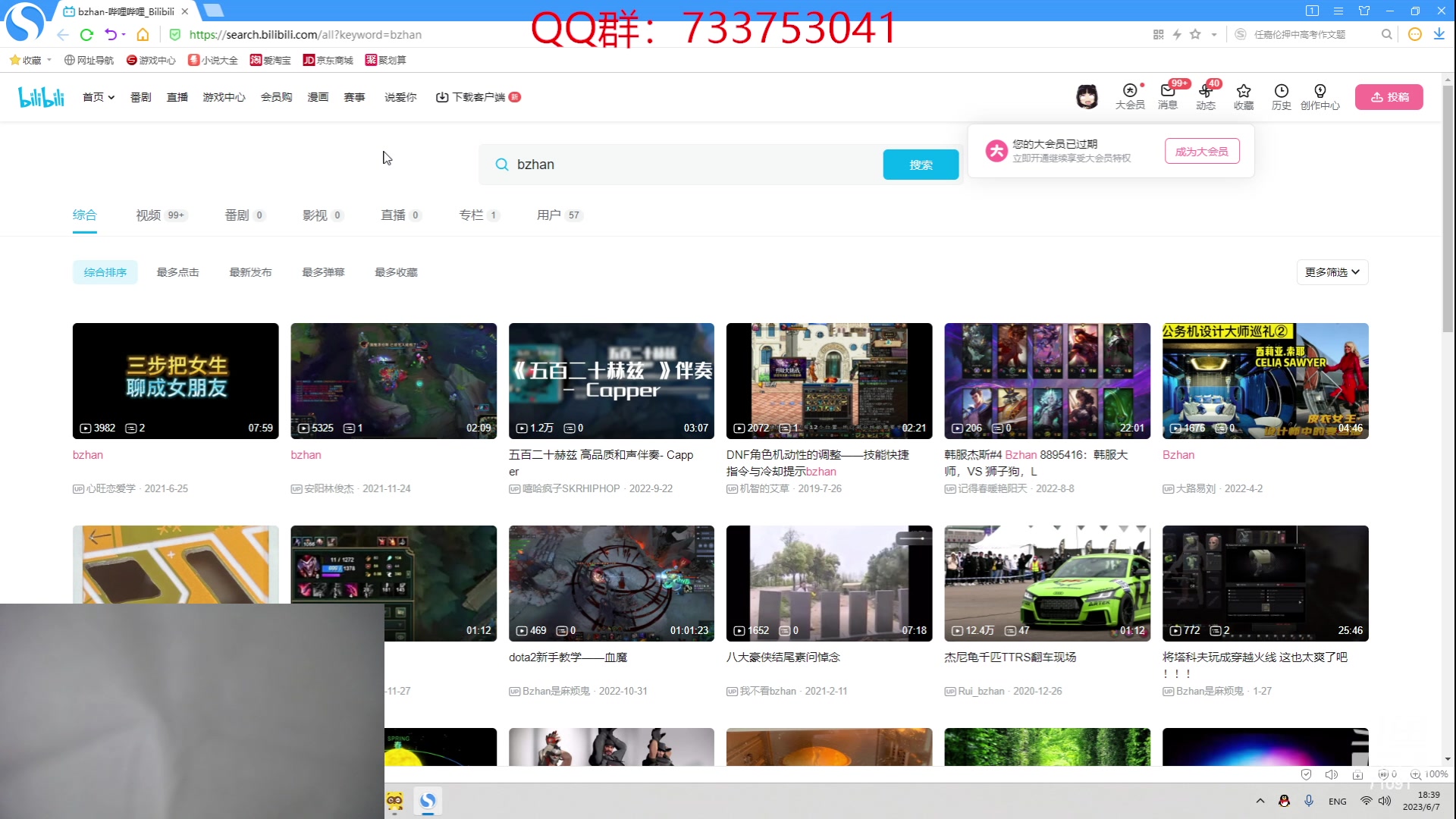Open the bookmark star dropdown arrow
Viewport: 1456px width, 819px height.
pos(1214,35)
